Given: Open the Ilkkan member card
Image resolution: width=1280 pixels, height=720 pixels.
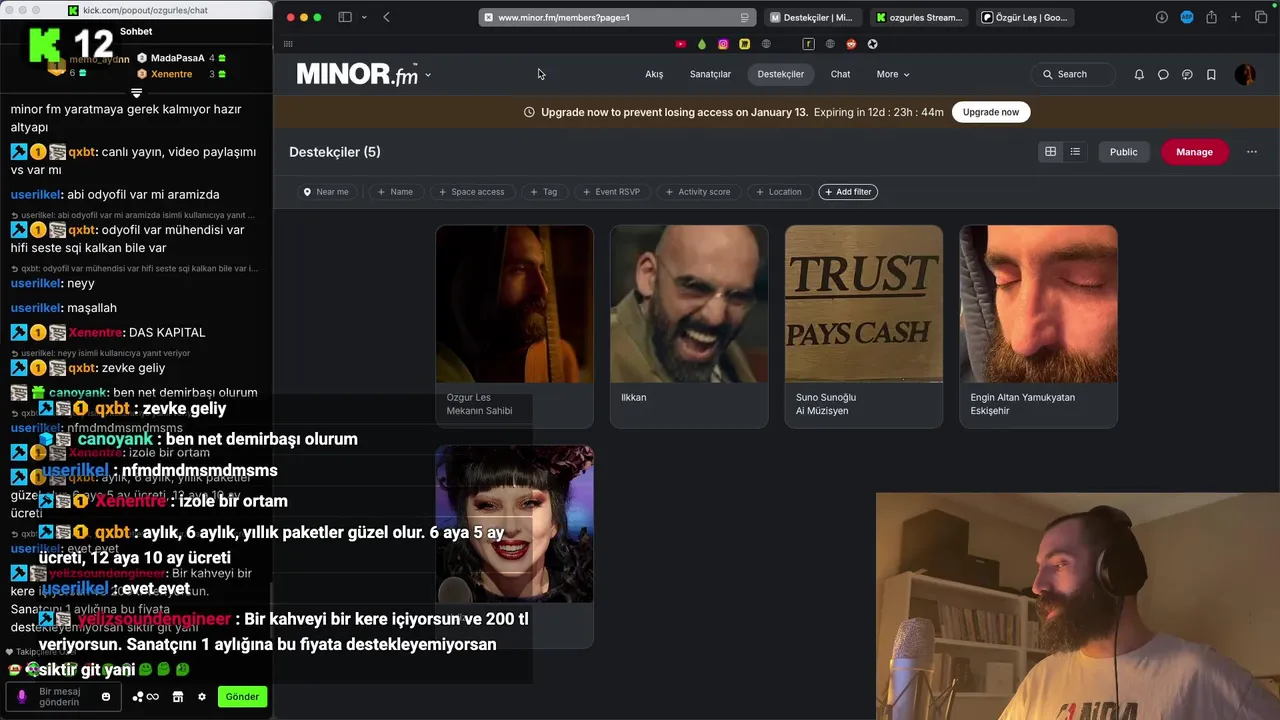Looking at the screenshot, I should [689, 326].
